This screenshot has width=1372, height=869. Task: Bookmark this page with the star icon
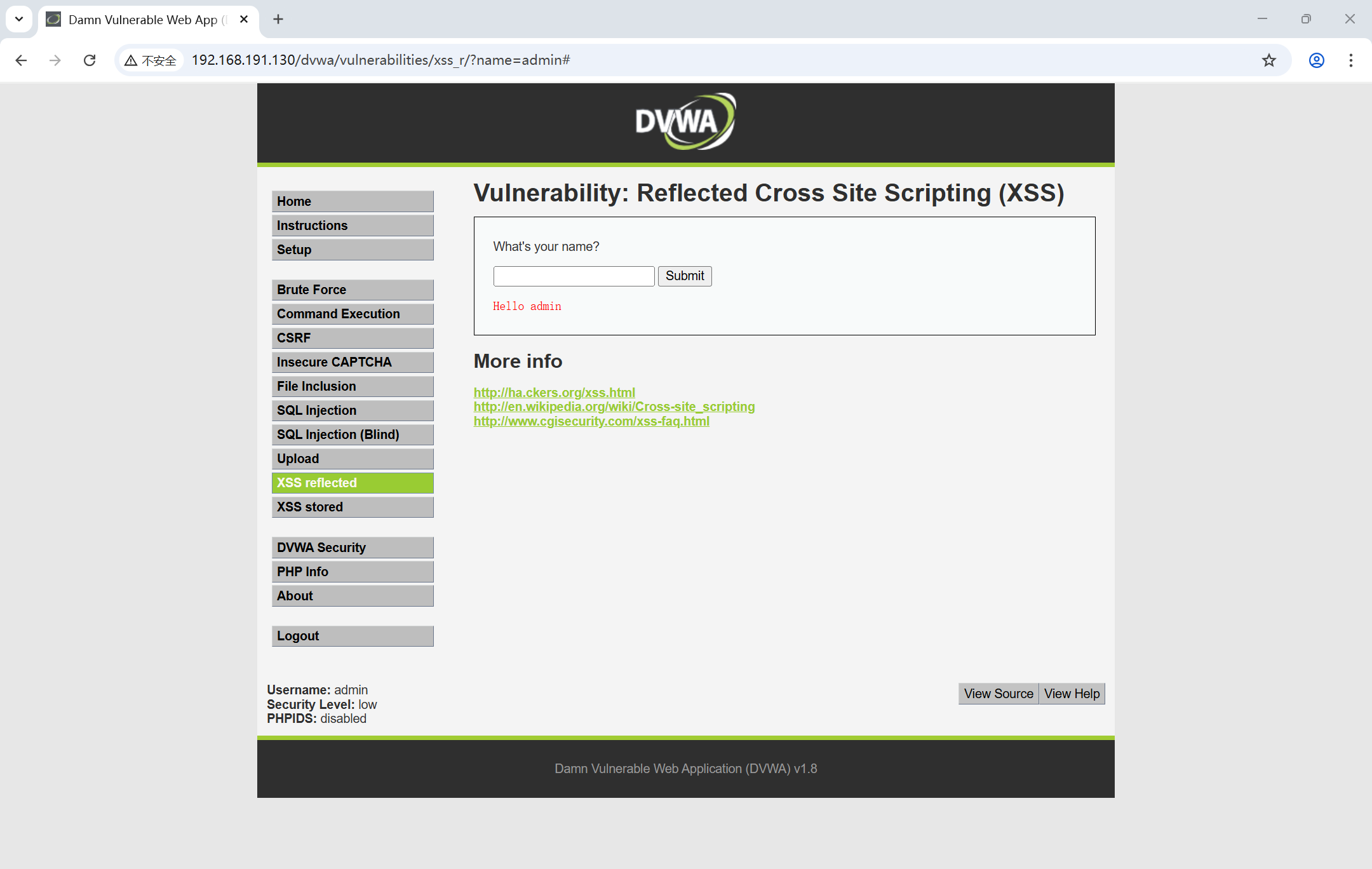[1268, 60]
